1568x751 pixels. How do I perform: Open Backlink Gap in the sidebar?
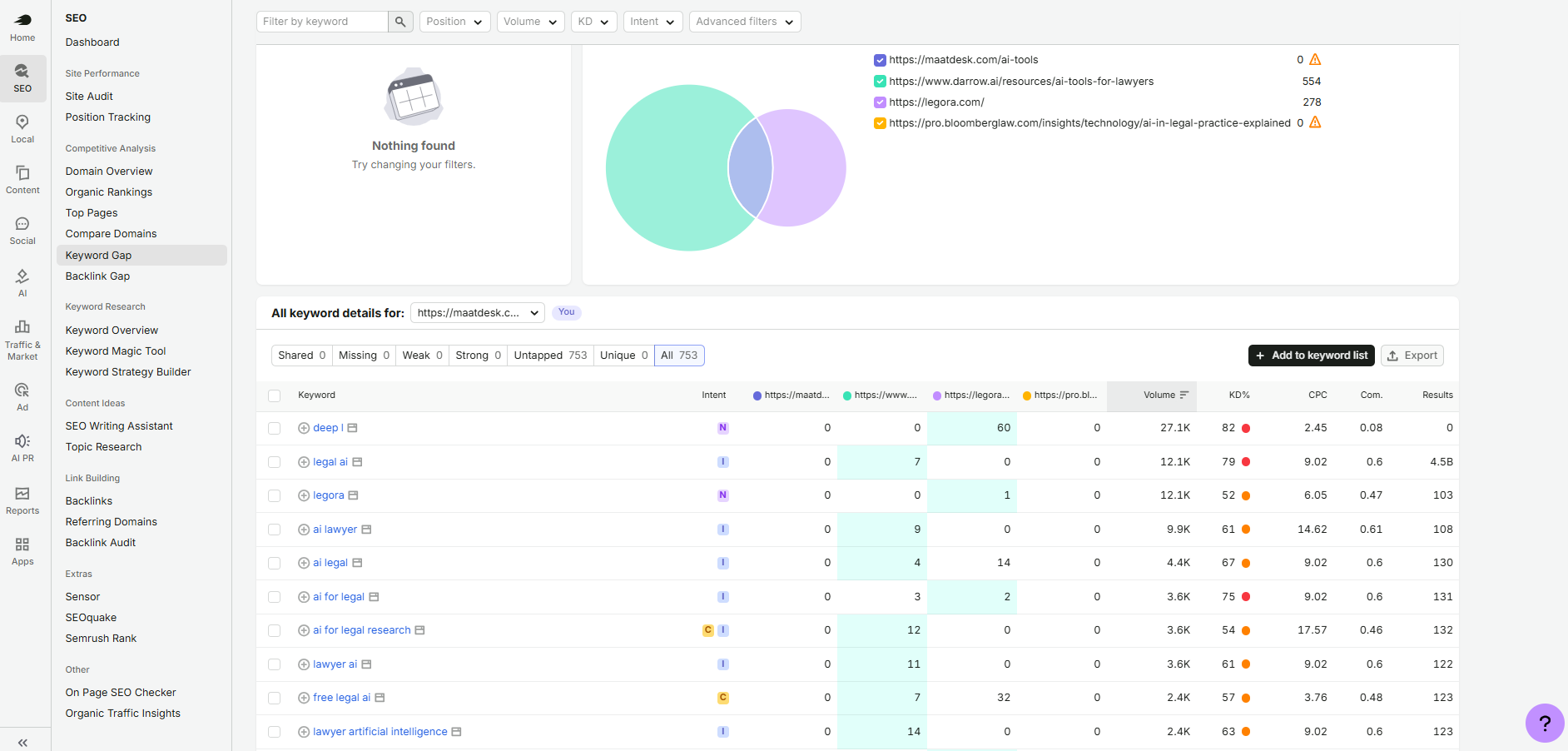pos(97,276)
